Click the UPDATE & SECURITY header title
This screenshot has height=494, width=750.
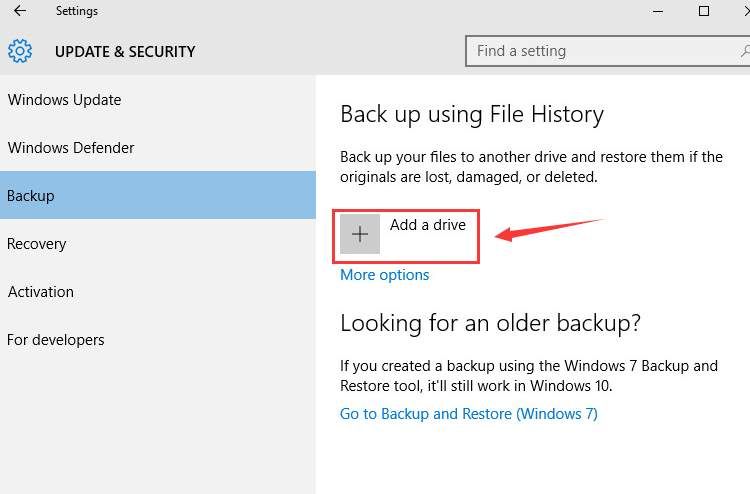[x=125, y=52]
